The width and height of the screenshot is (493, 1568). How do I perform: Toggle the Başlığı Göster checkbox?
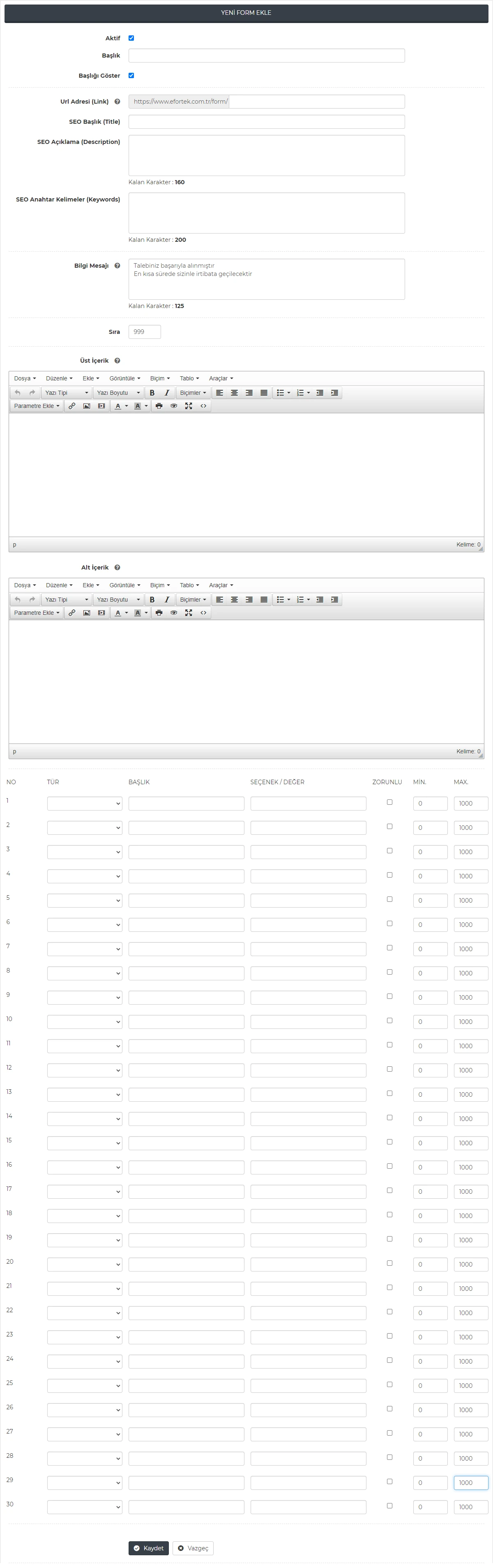[x=131, y=76]
